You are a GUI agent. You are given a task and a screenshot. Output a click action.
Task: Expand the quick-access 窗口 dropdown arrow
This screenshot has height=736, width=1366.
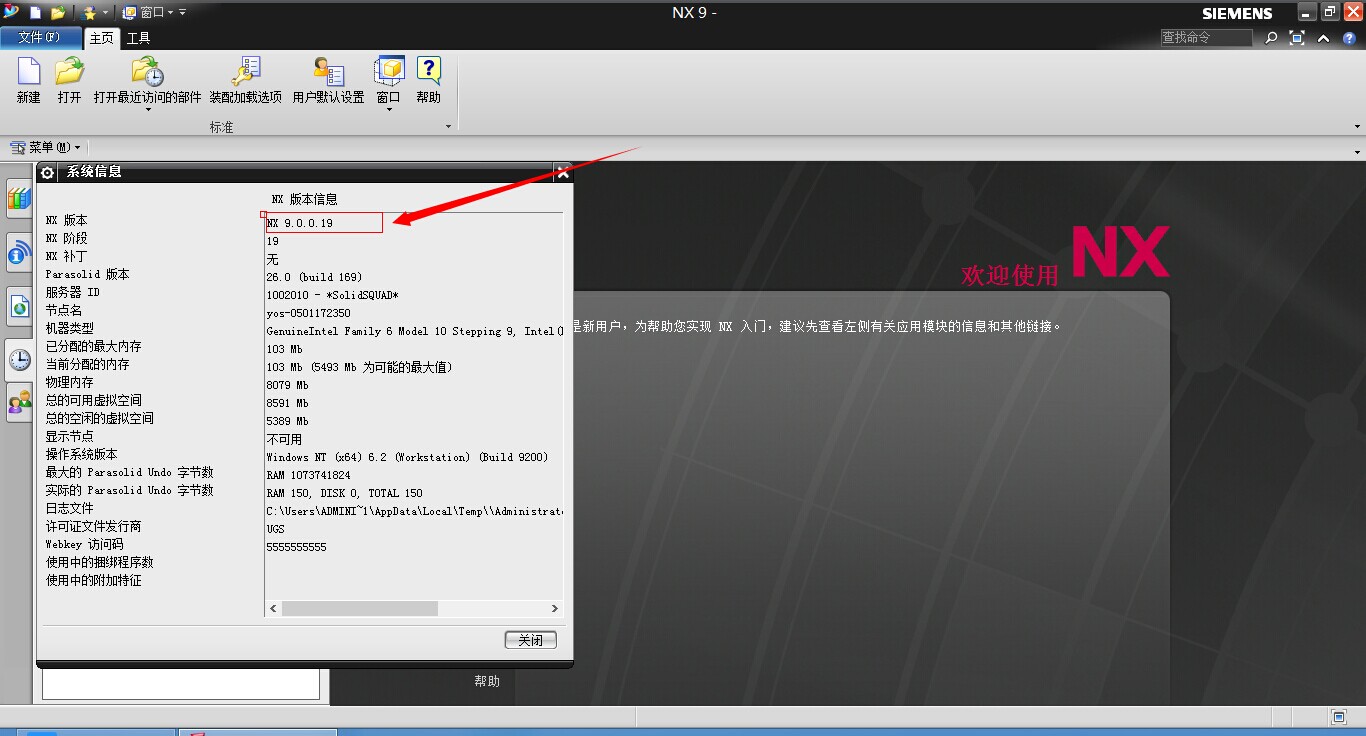170,13
